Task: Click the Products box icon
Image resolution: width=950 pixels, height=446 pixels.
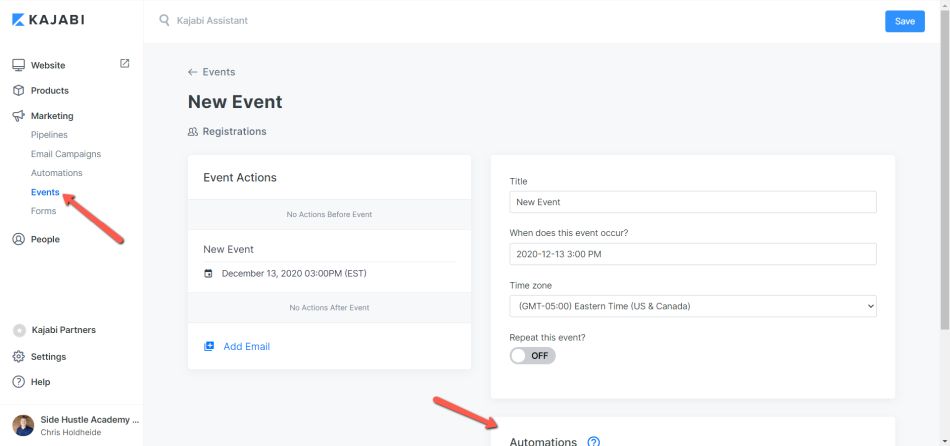Action: (x=19, y=90)
